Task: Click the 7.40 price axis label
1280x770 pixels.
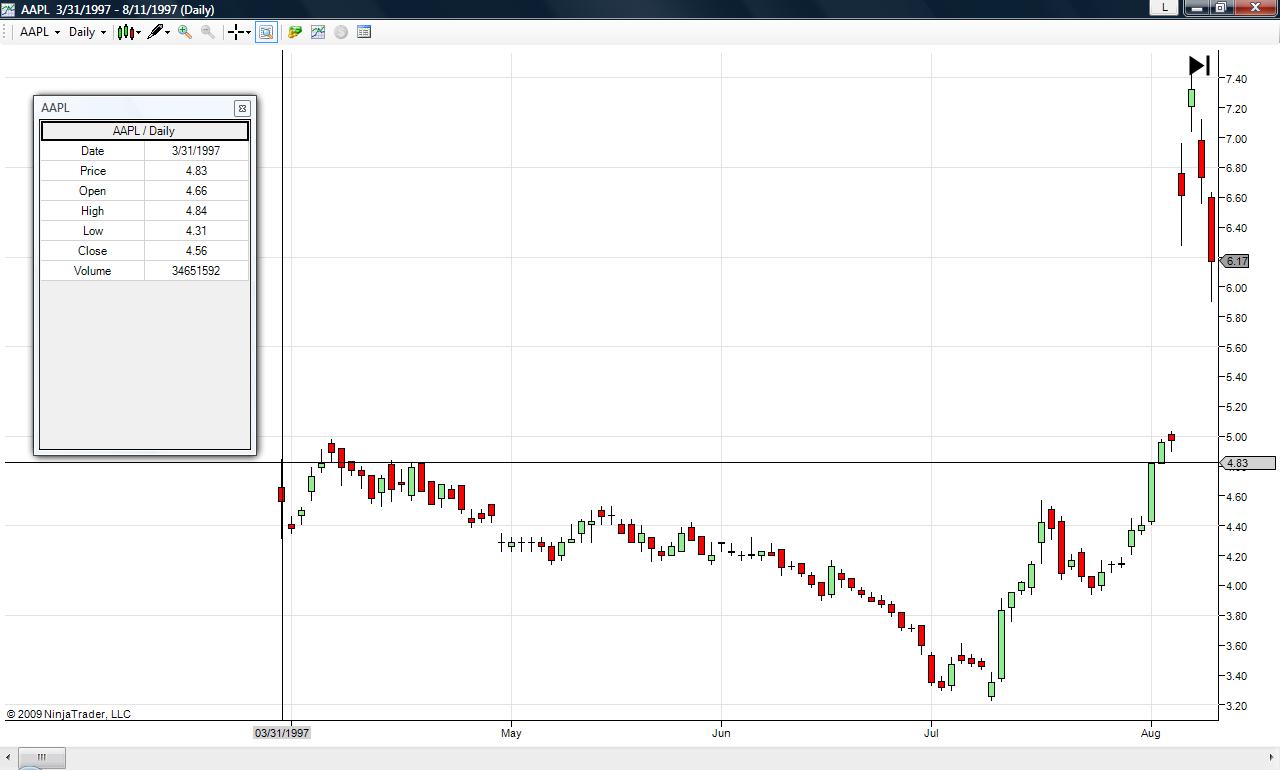Action: pos(1236,79)
